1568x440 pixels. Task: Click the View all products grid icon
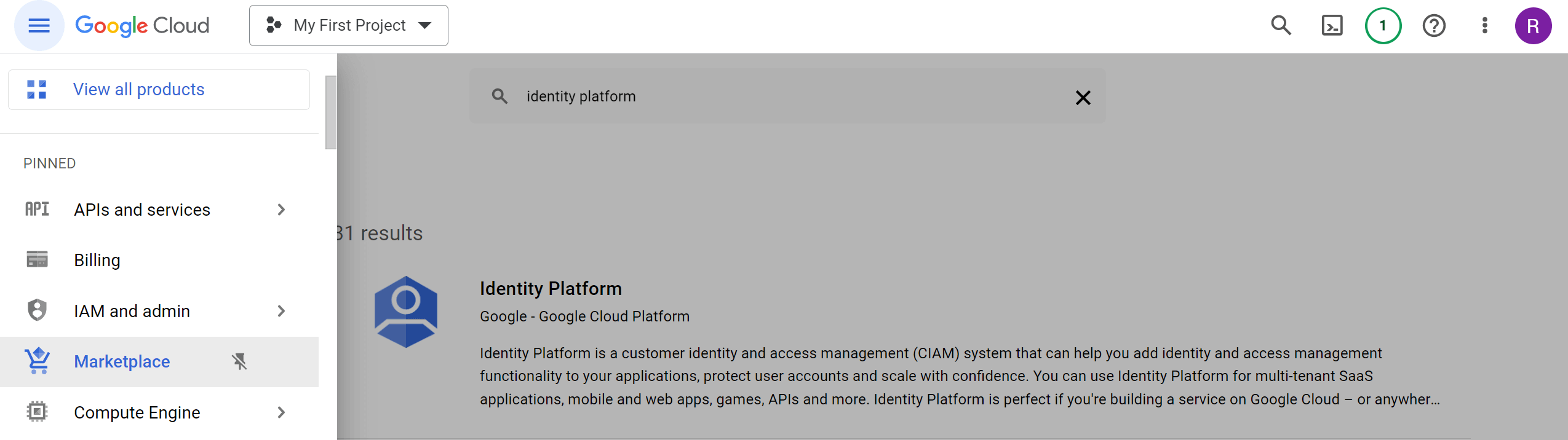point(37,90)
